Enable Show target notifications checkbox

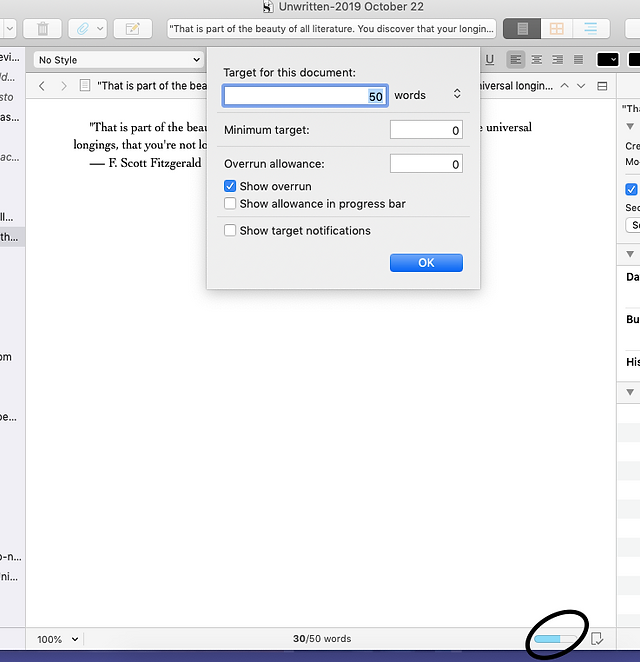[230, 231]
